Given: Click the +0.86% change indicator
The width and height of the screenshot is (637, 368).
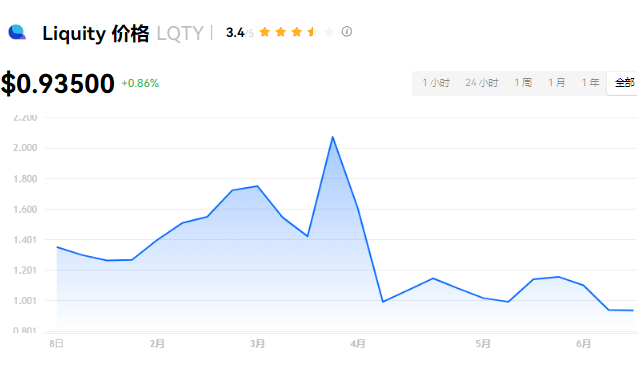Looking at the screenshot, I should [140, 83].
